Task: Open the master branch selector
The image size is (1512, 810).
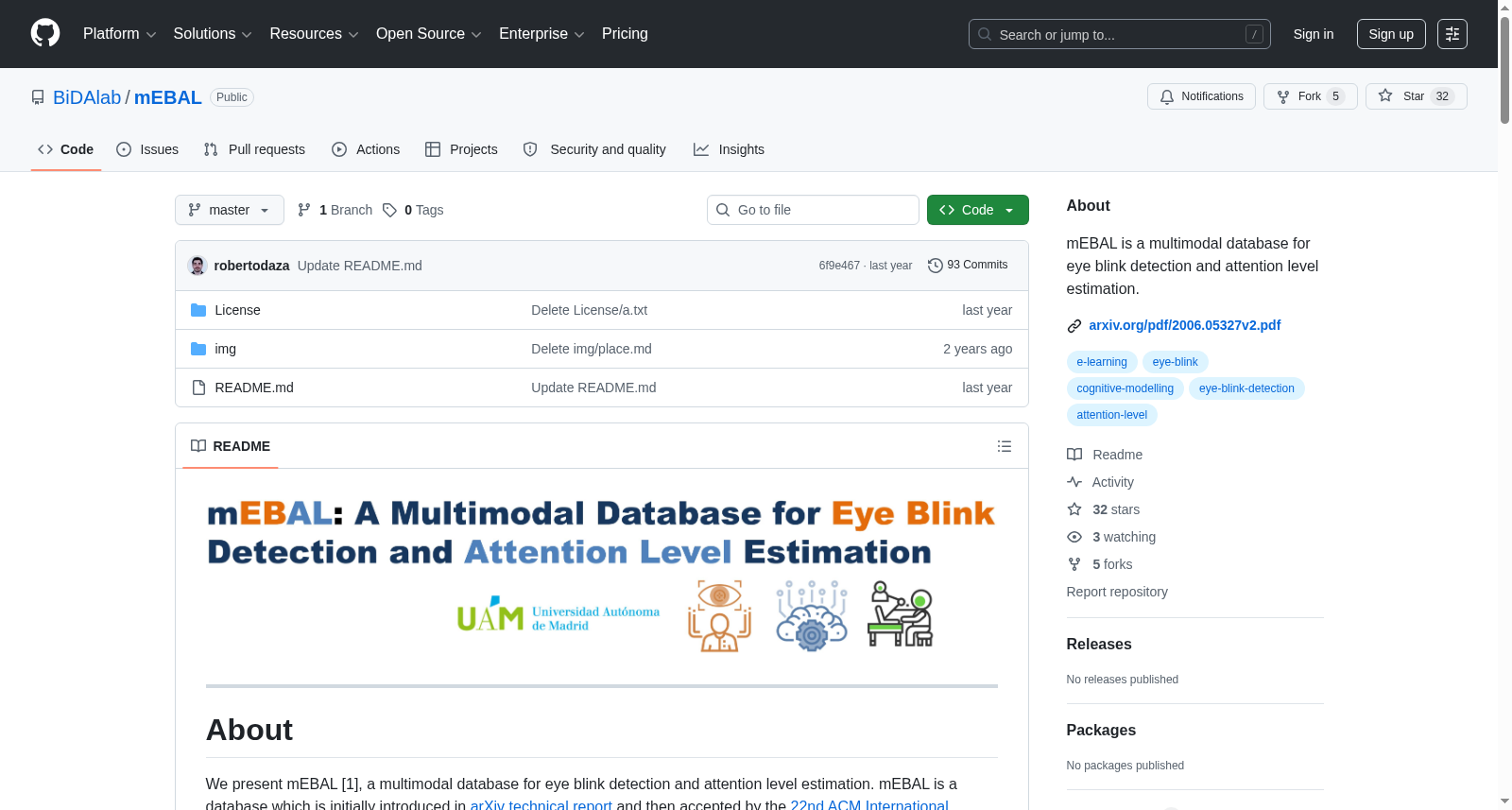Action: [x=230, y=210]
